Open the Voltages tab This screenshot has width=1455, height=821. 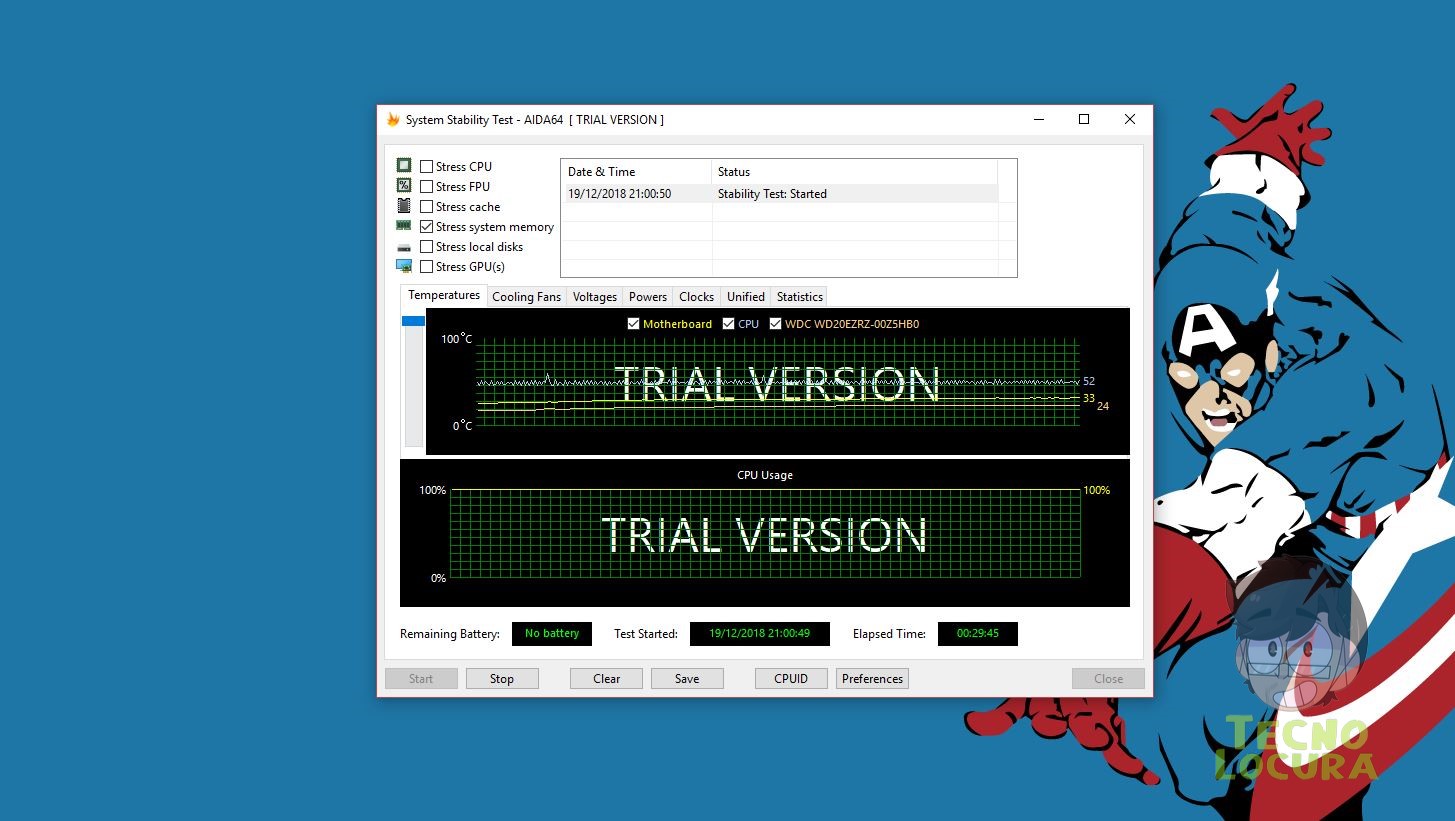click(x=595, y=297)
